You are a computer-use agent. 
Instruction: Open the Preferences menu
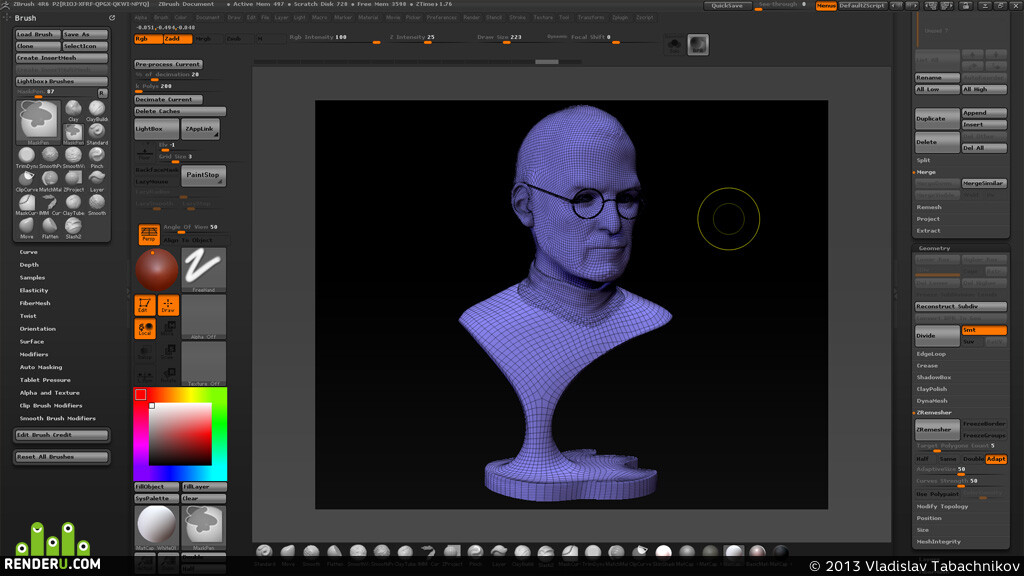pyautogui.click(x=441, y=18)
